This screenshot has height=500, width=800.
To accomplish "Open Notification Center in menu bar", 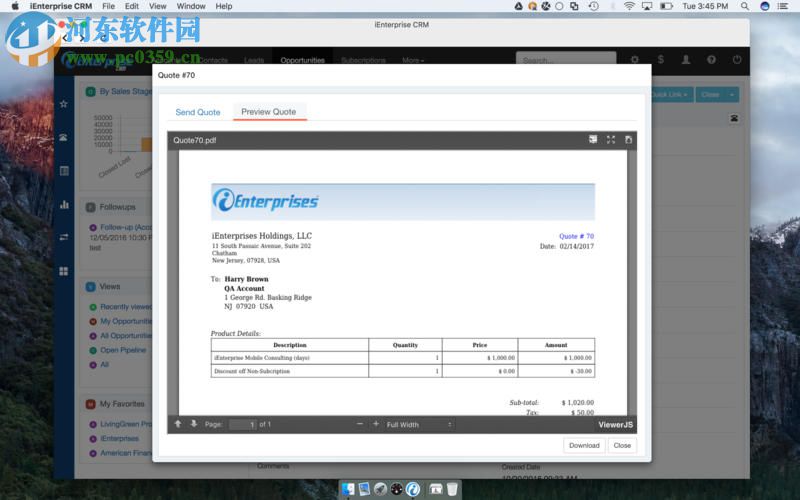I will (783, 6).
